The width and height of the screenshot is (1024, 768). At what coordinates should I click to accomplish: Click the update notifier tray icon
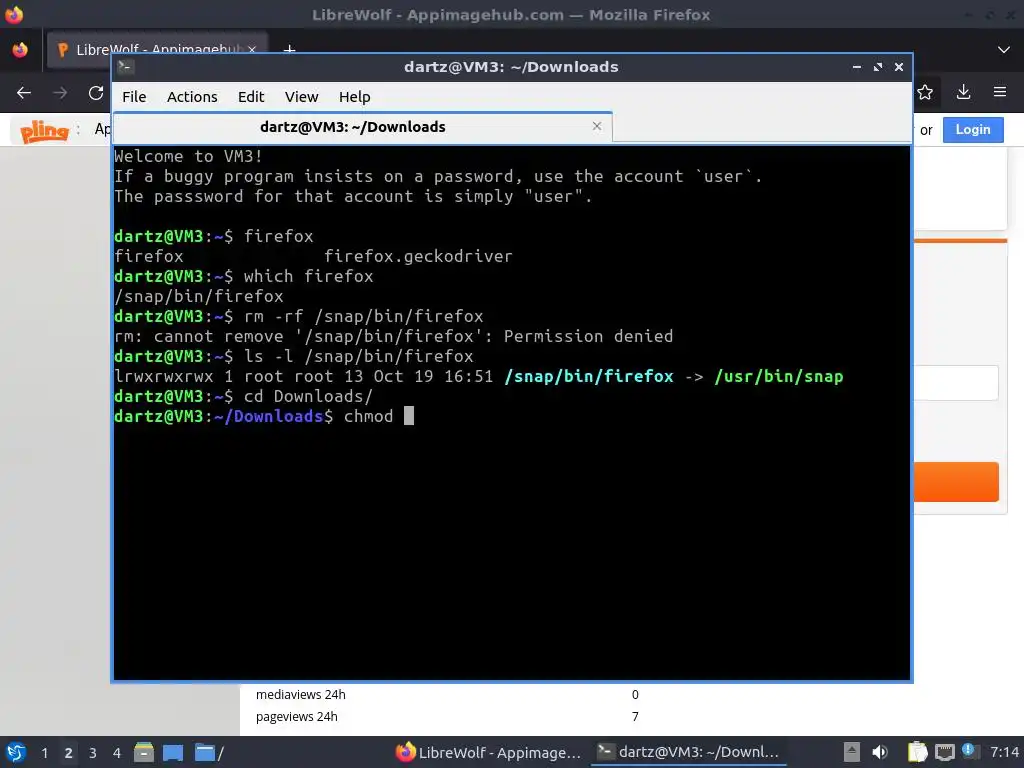coord(968,750)
